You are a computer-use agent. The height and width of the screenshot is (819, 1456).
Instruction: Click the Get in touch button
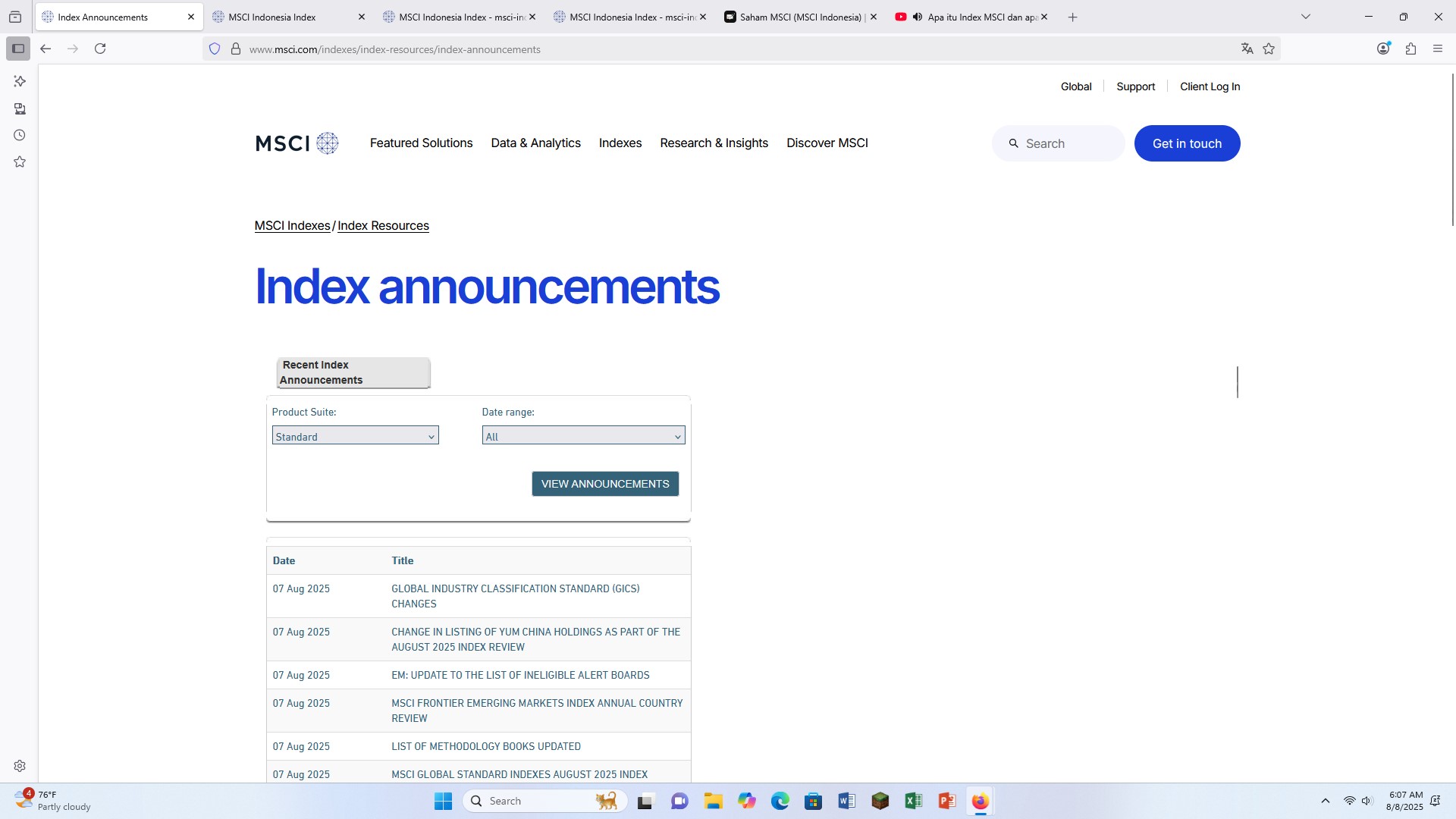(1187, 143)
